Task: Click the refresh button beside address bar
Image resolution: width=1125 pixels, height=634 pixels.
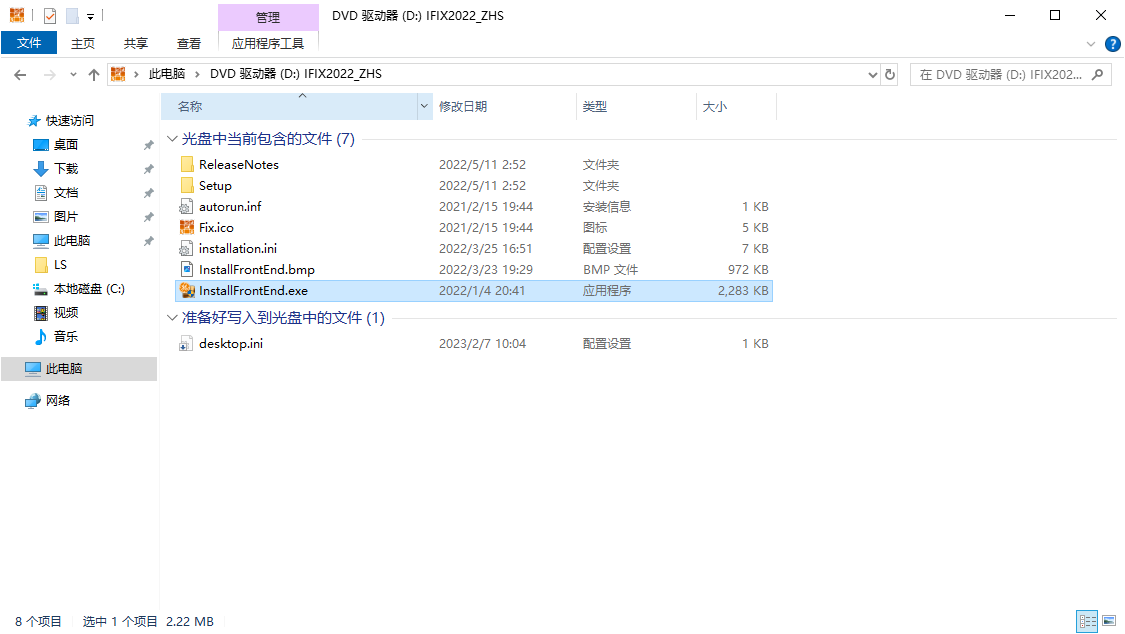Action: 890,74
